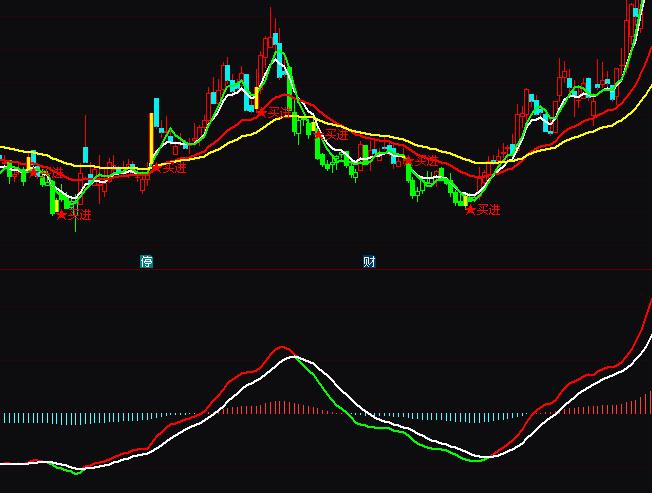Select the rightmost 买进 star signal
Screen dimensions: 652x493
coord(470,210)
